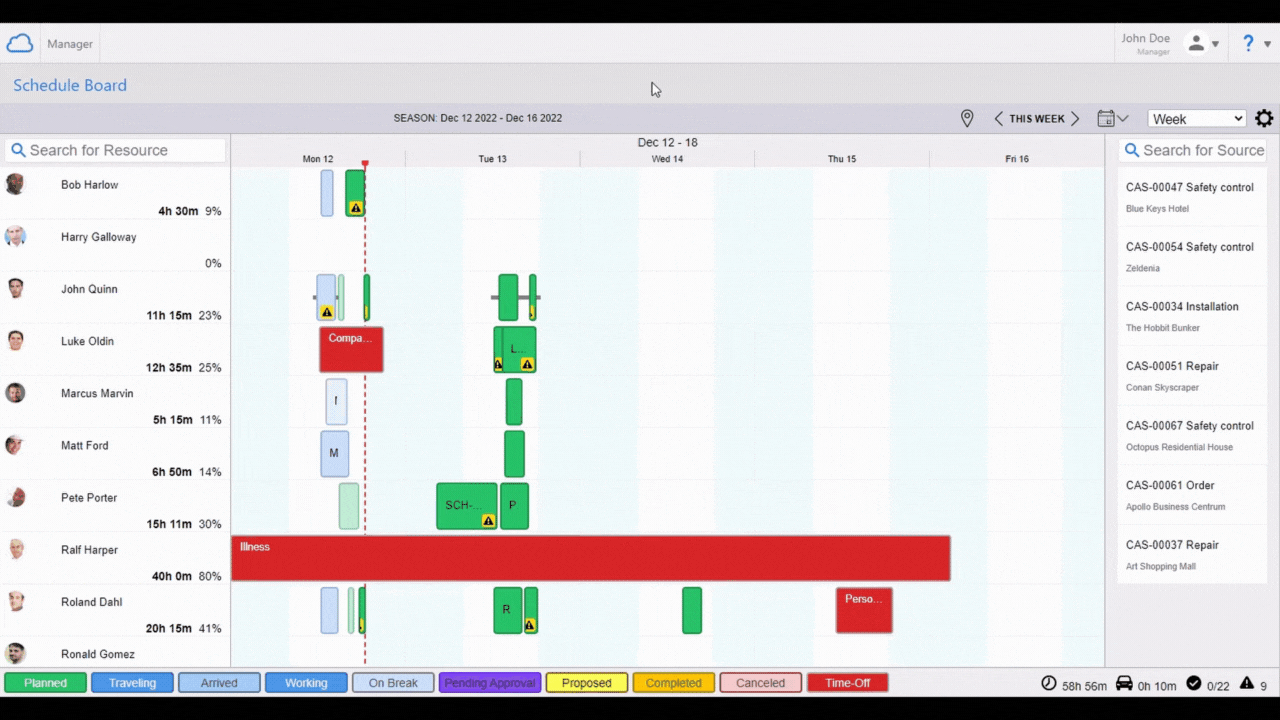Click the cloud logo icon
Viewport: 1280px width, 720px height.
coord(20,43)
